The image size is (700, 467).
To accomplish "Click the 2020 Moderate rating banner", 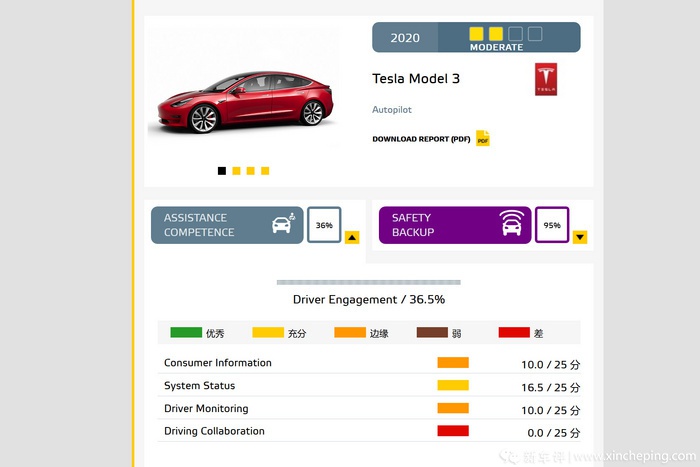I will (476, 38).
